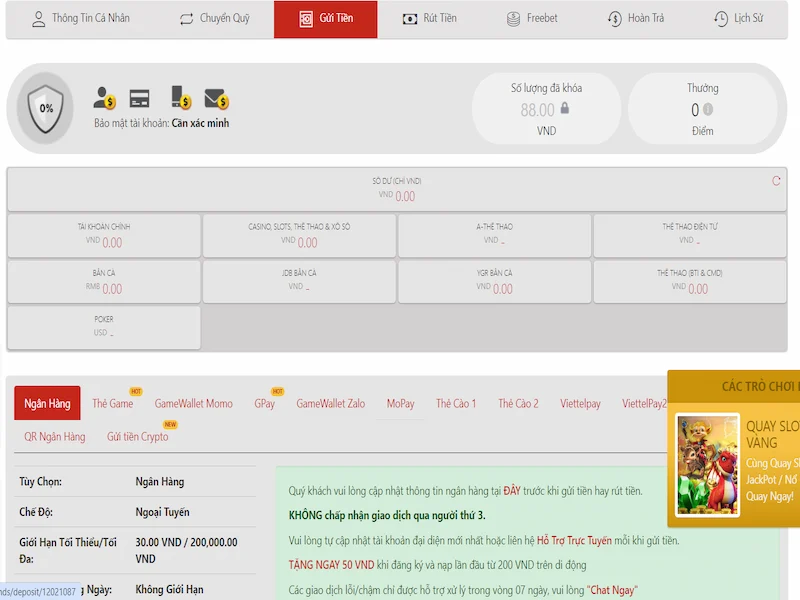
Task: Select the Tài Khoản Chính balance card
Action: (x=104, y=235)
